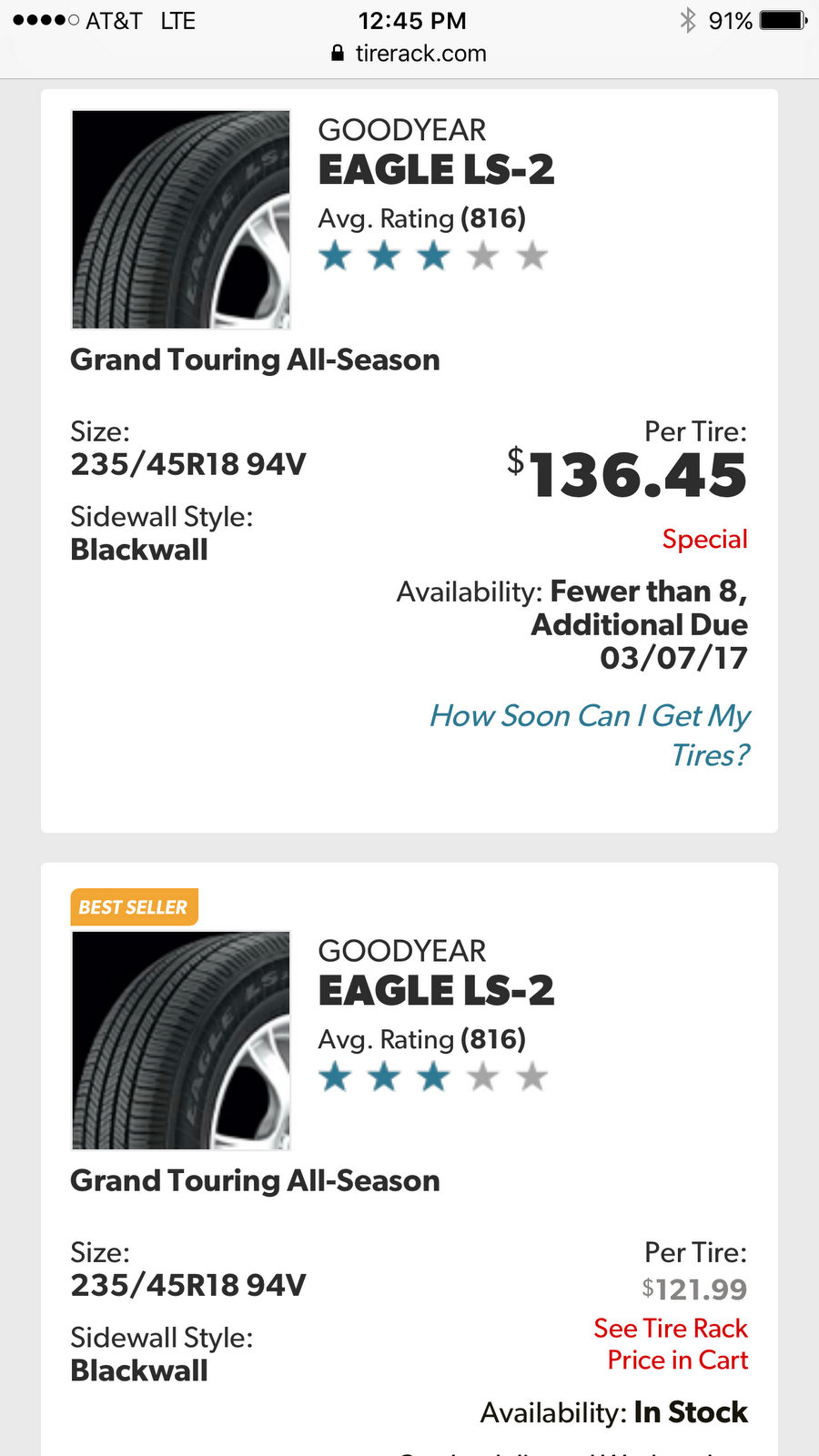This screenshot has height=1456, width=819.
Task: Open second Eagle LS-2 product title
Action: pos(436,991)
